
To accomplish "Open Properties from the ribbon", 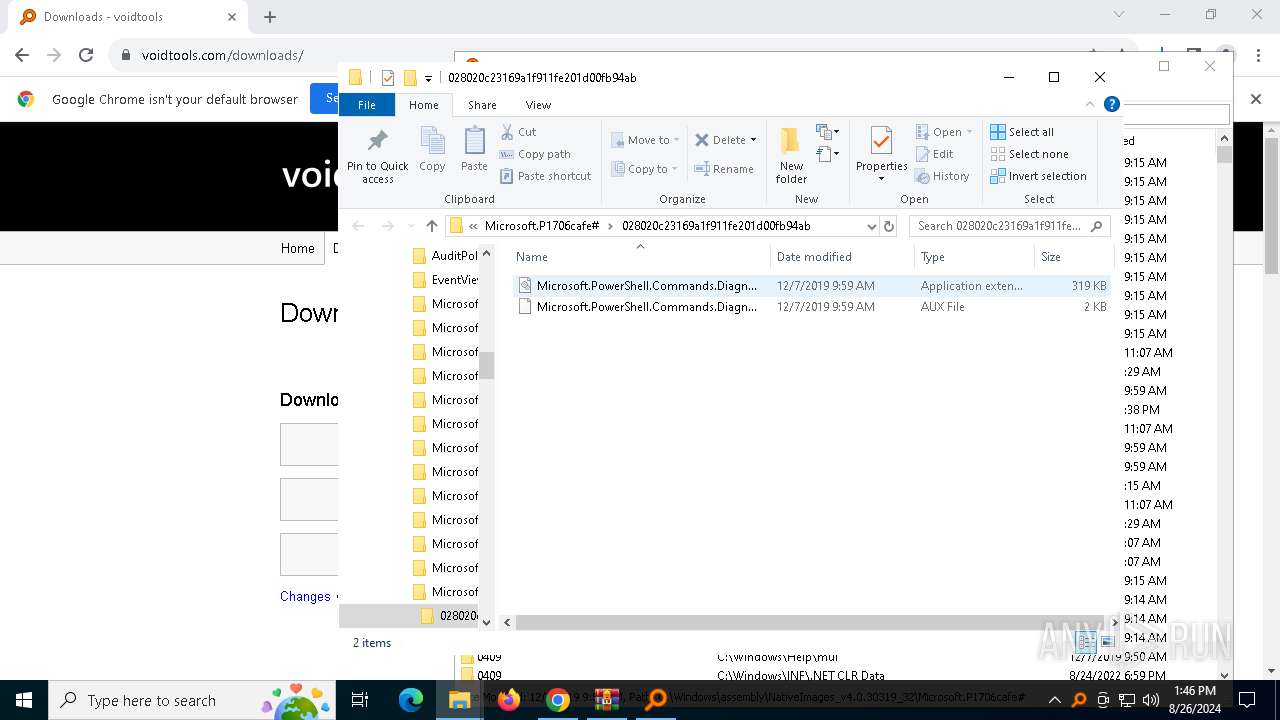I will pos(881,155).
